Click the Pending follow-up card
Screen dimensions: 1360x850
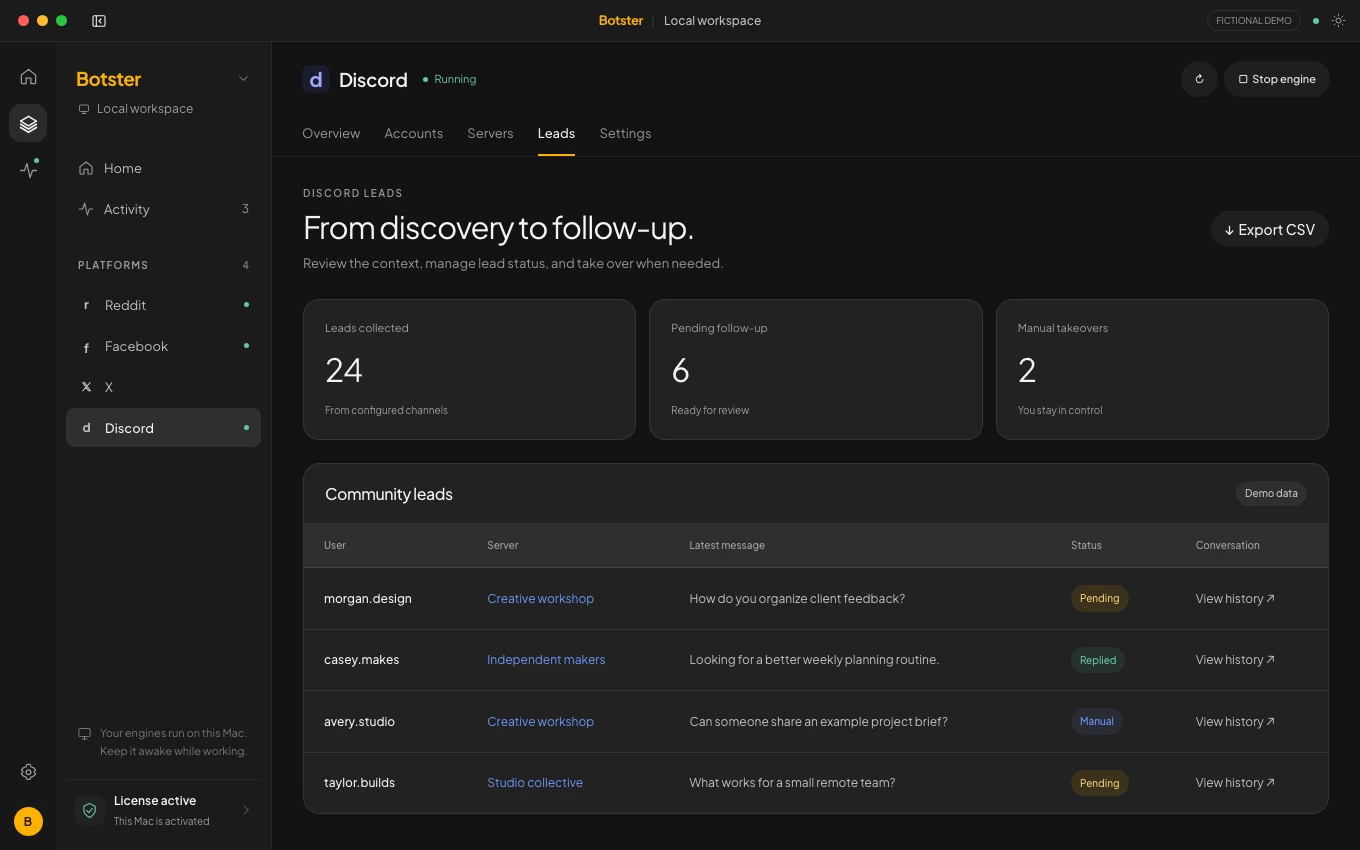click(816, 369)
